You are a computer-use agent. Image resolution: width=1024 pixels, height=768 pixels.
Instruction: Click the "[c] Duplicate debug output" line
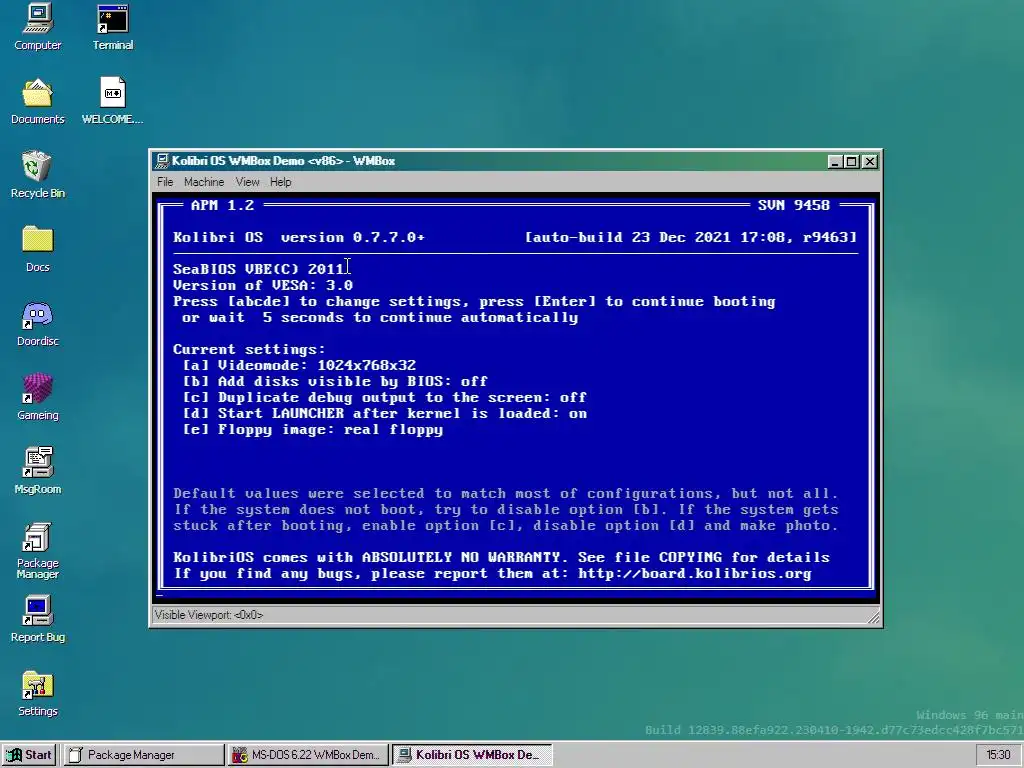[385, 397]
